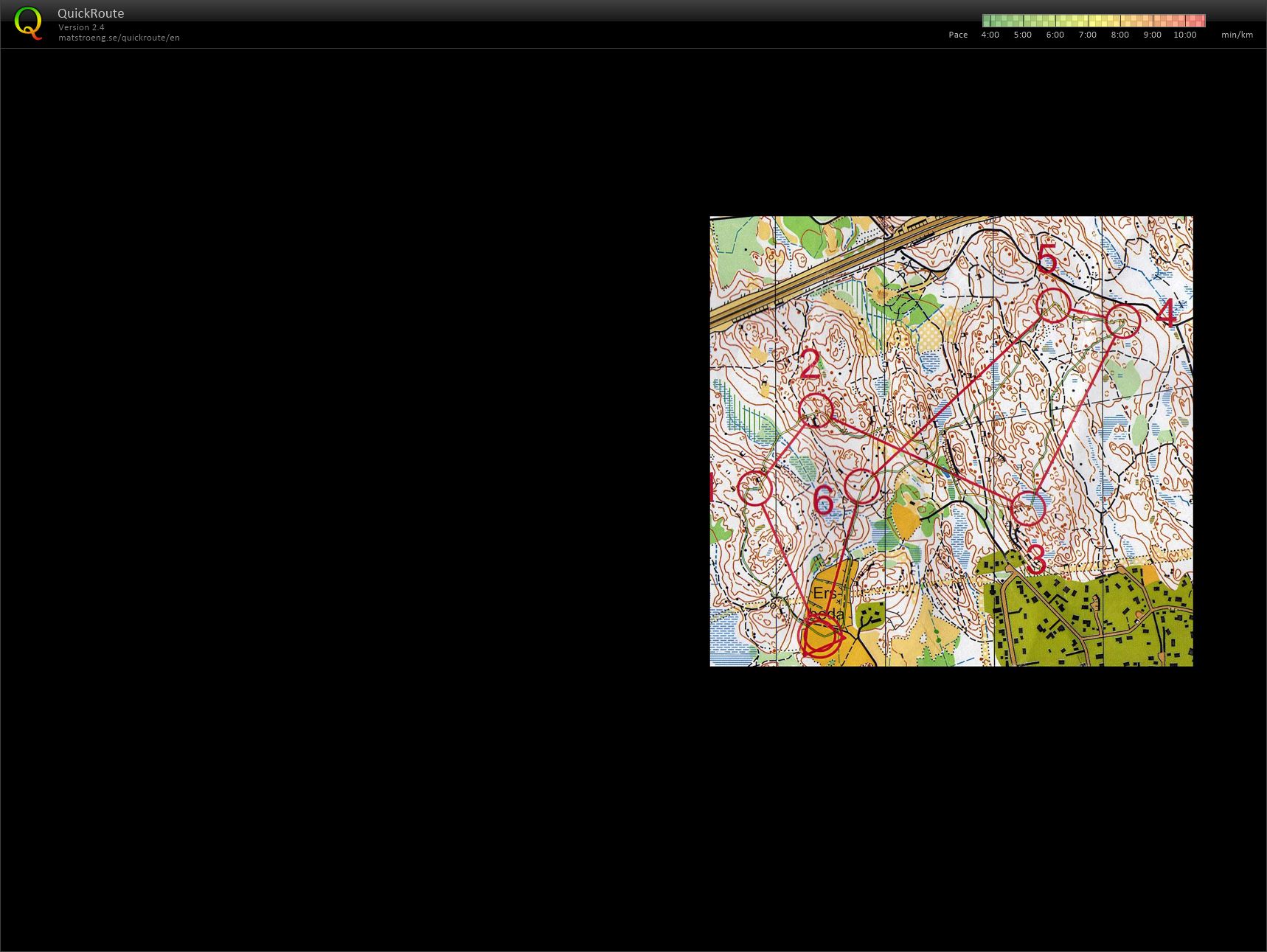Click the 7:00 pace tick label
This screenshot has height=952, width=1267.
coord(1087,35)
